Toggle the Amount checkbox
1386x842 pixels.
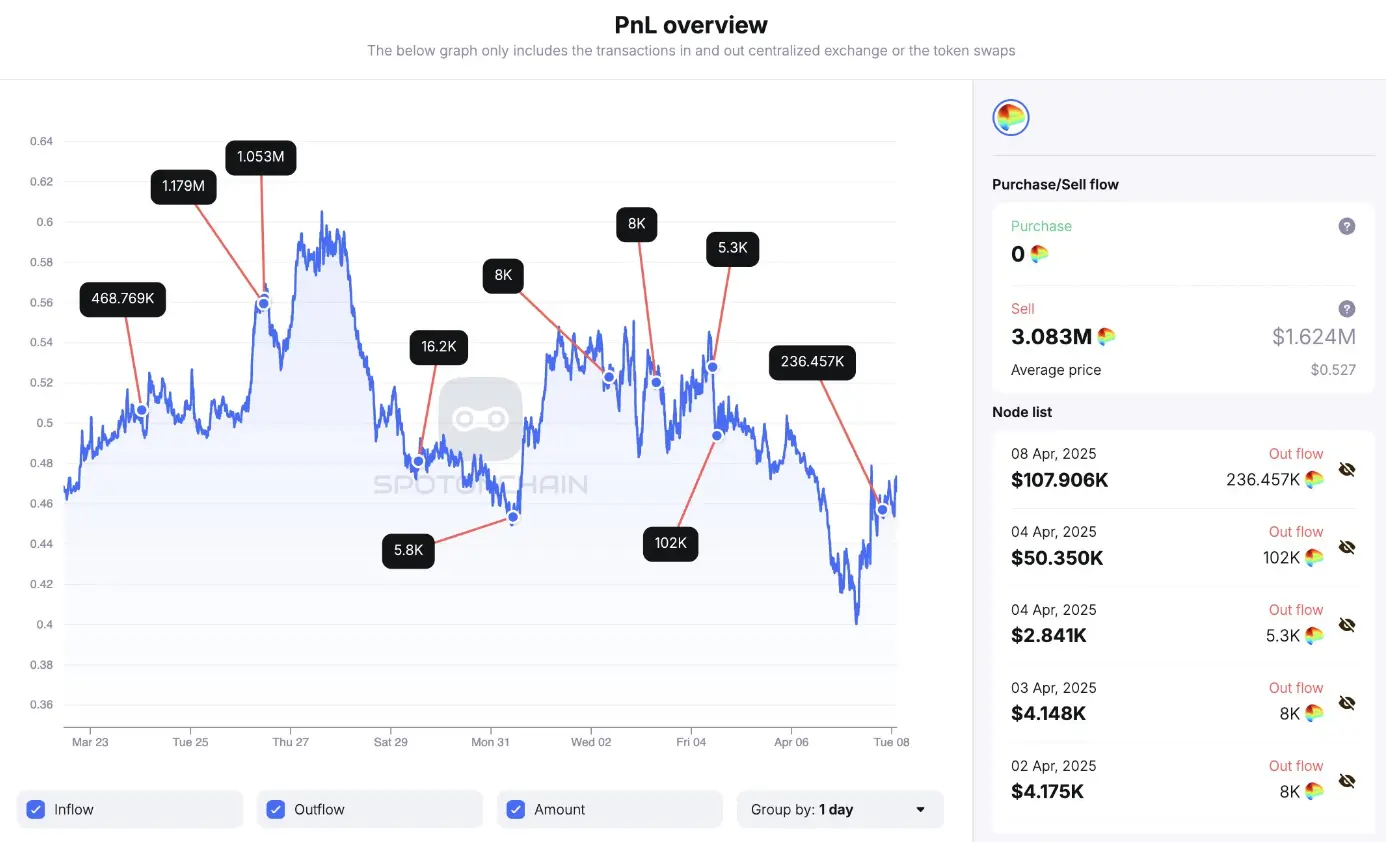click(x=516, y=810)
